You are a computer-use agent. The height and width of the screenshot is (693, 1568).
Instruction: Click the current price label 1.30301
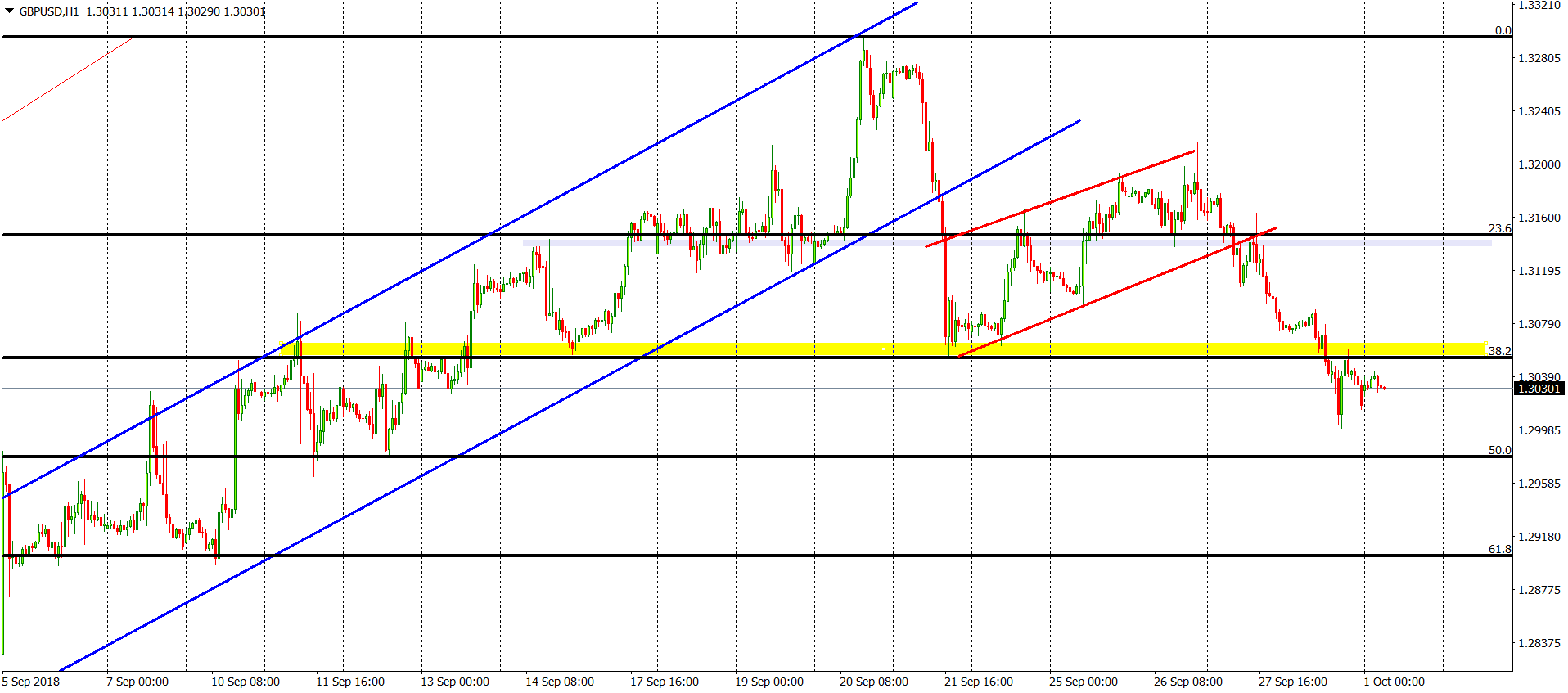[x=1539, y=389]
